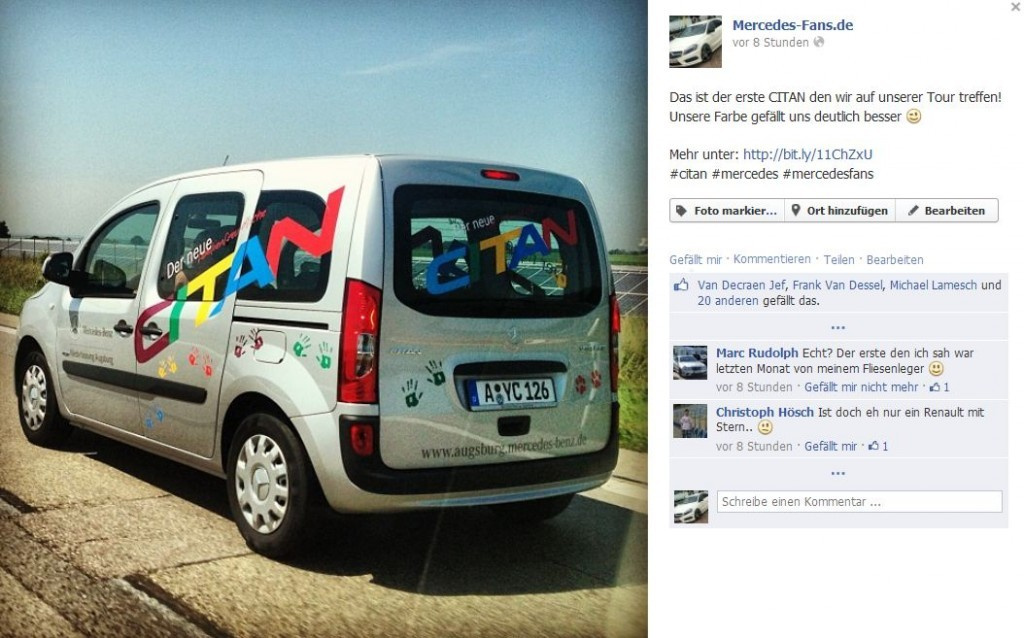
Task: Click the like count on Marc Rudolph's comment
Action: click(x=939, y=387)
